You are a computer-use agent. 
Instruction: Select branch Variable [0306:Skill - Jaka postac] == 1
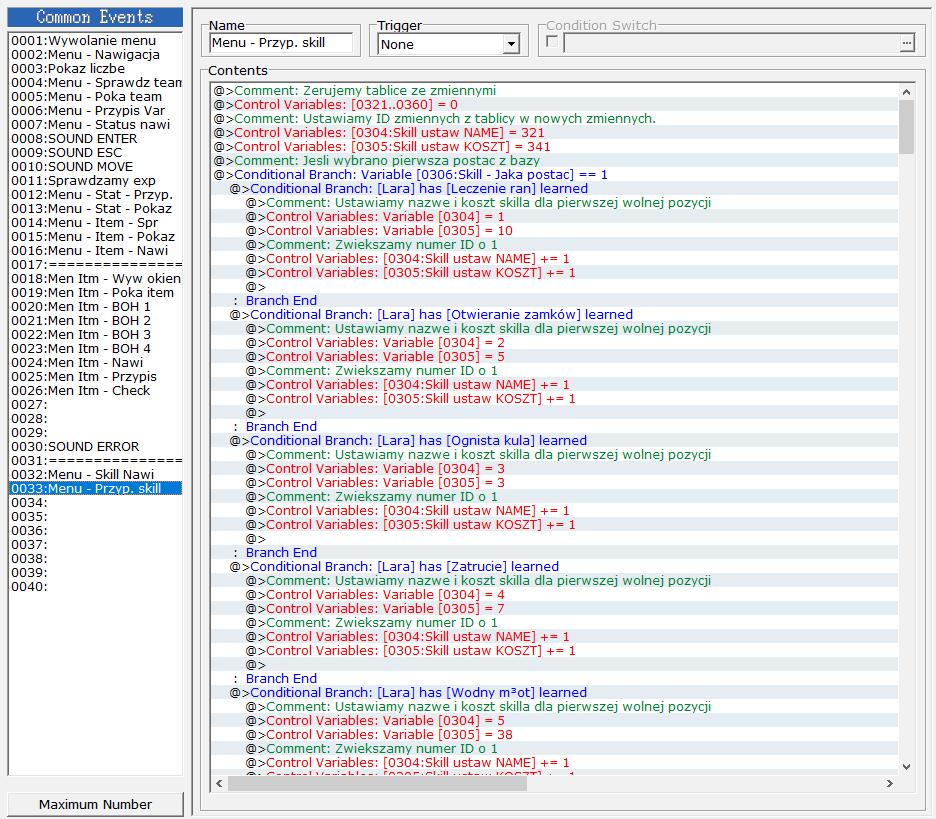(x=555, y=175)
